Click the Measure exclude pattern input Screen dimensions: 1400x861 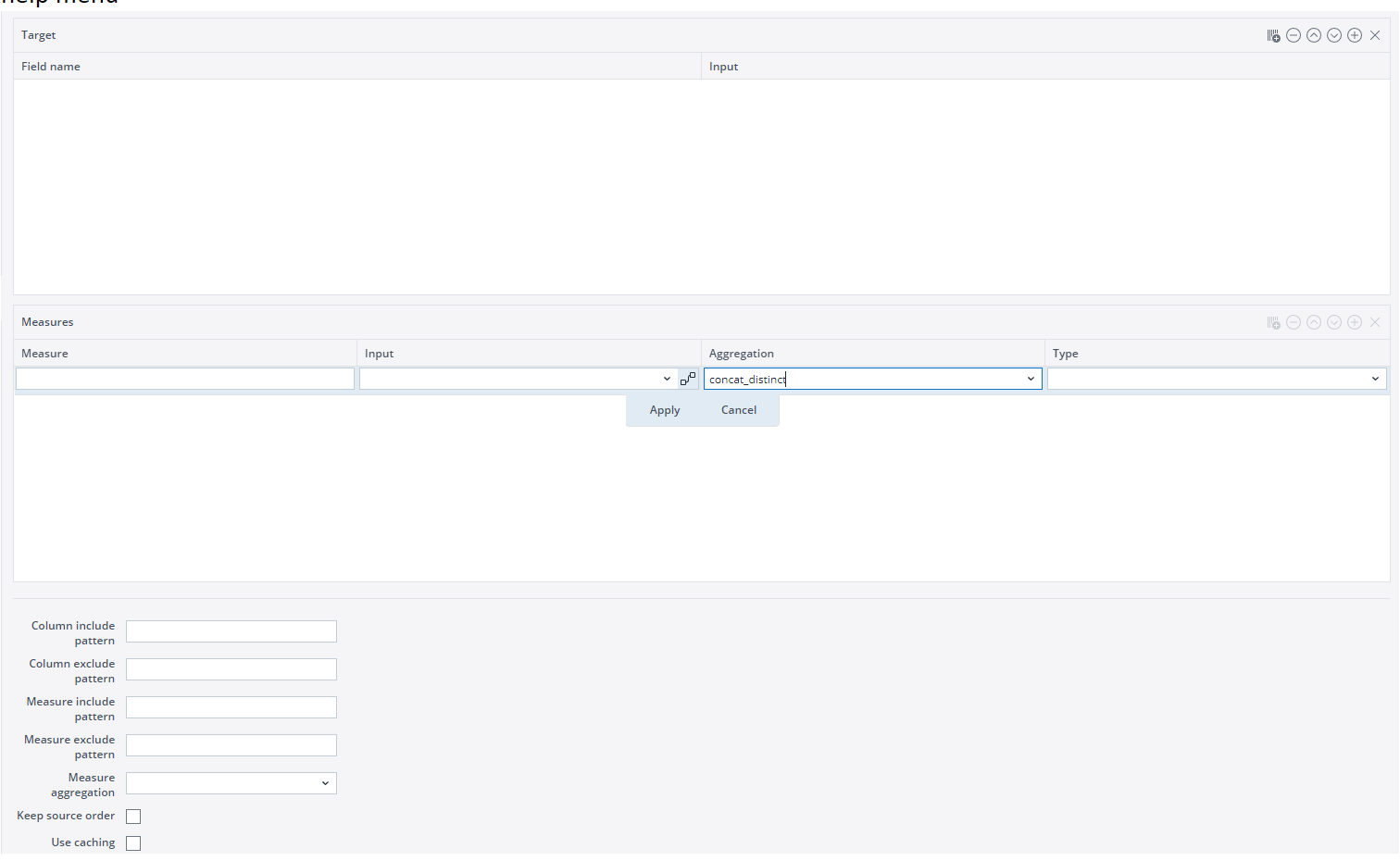pos(231,745)
